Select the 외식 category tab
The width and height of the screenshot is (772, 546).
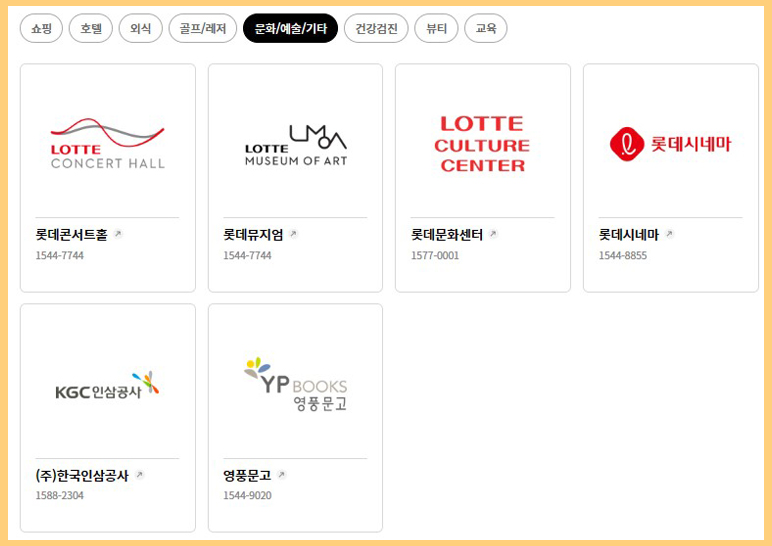coord(140,29)
